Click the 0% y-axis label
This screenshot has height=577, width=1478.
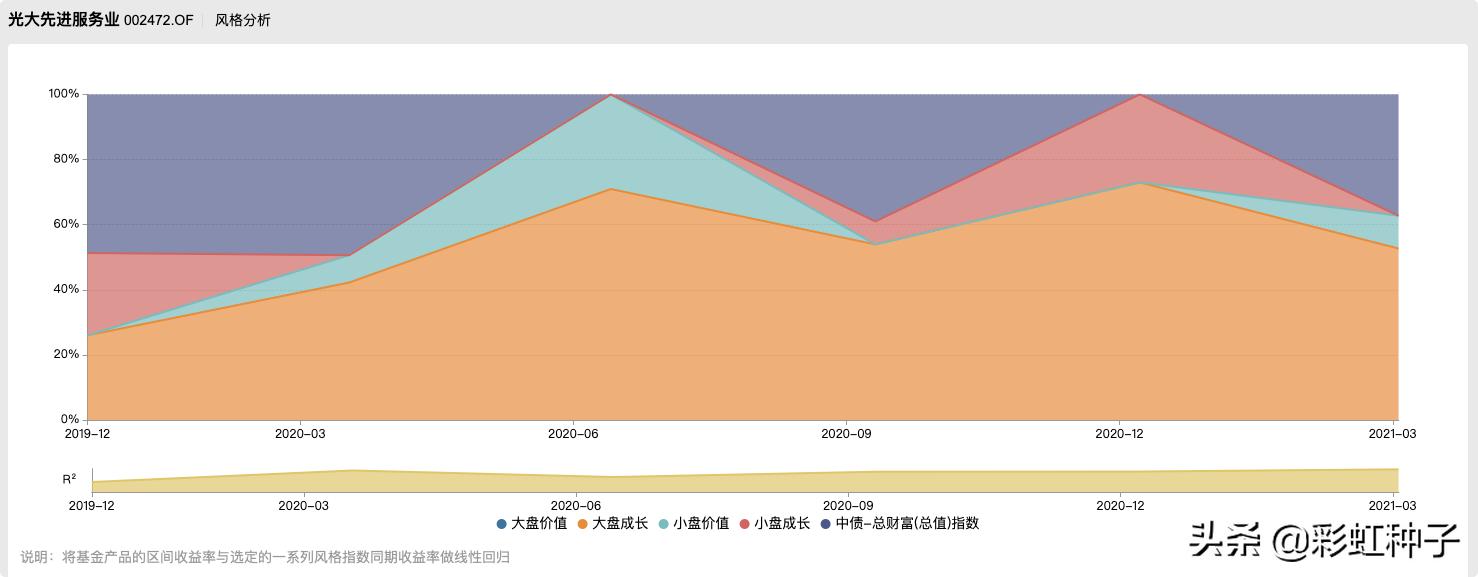click(x=70, y=419)
